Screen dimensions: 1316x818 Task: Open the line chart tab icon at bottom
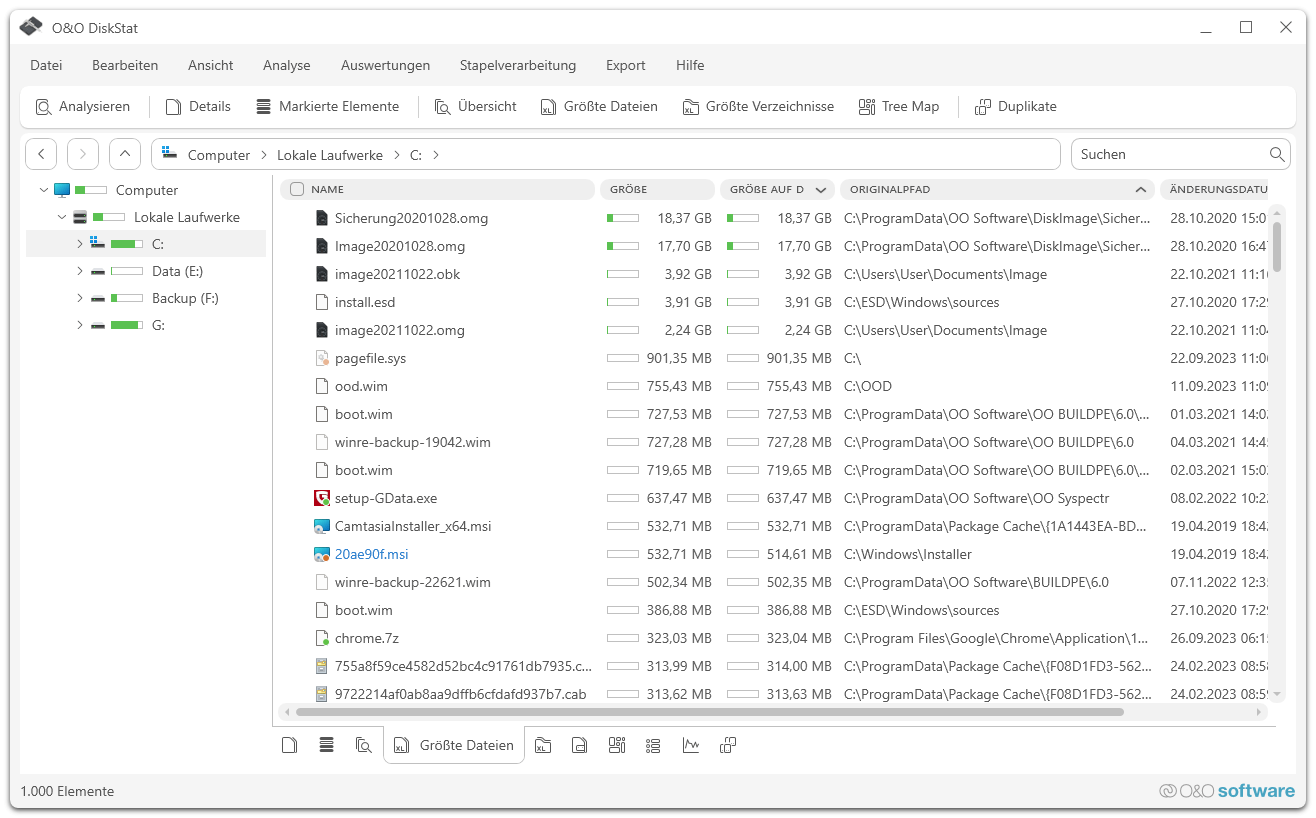click(x=691, y=745)
